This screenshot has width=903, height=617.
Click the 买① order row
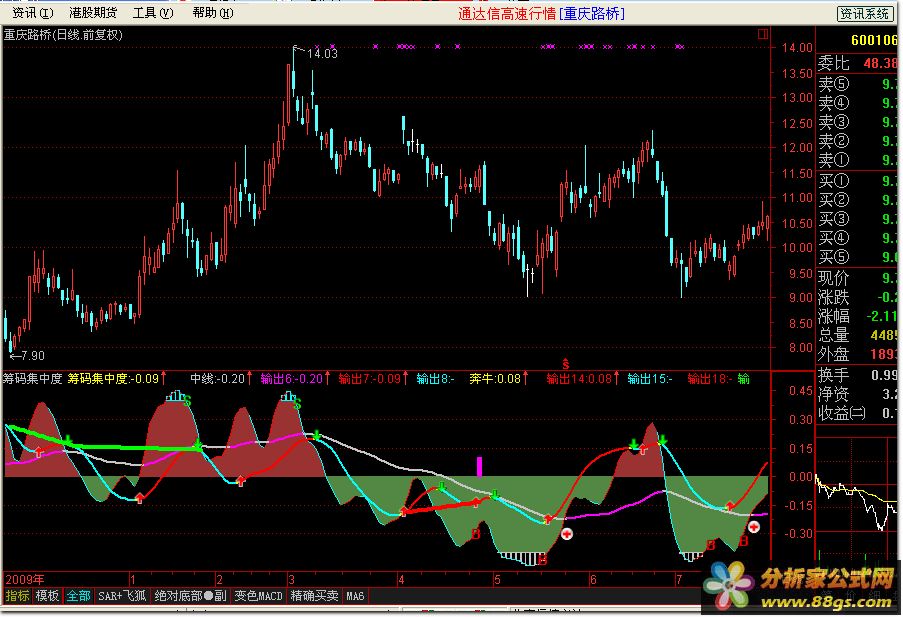pos(858,181)
